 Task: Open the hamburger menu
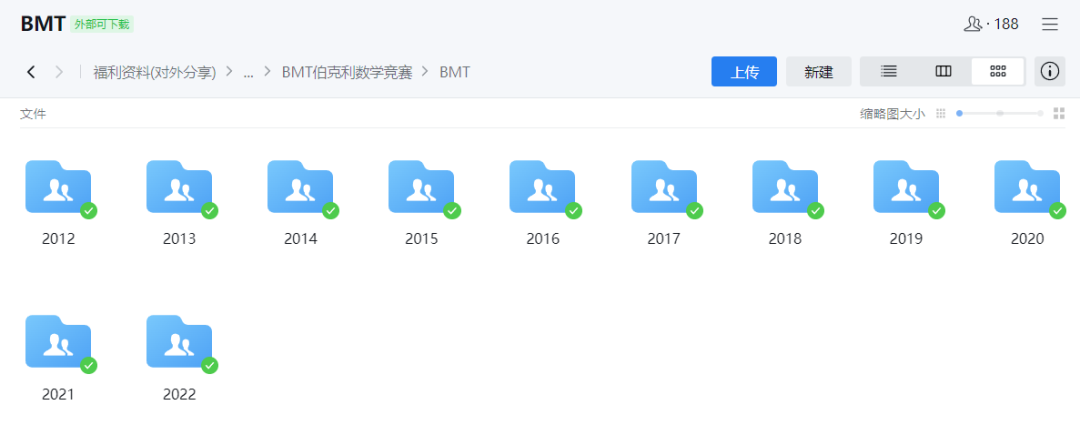[x=1050, y=24]
